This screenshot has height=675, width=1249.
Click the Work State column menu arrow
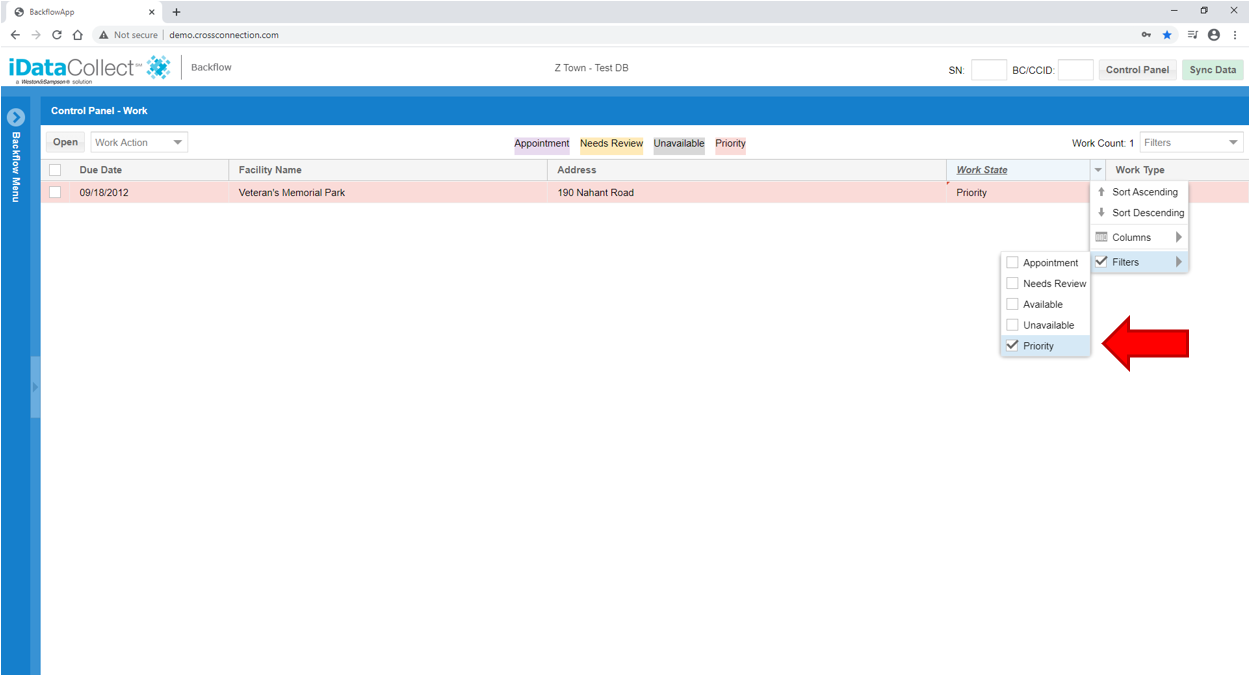[1098, 170]
